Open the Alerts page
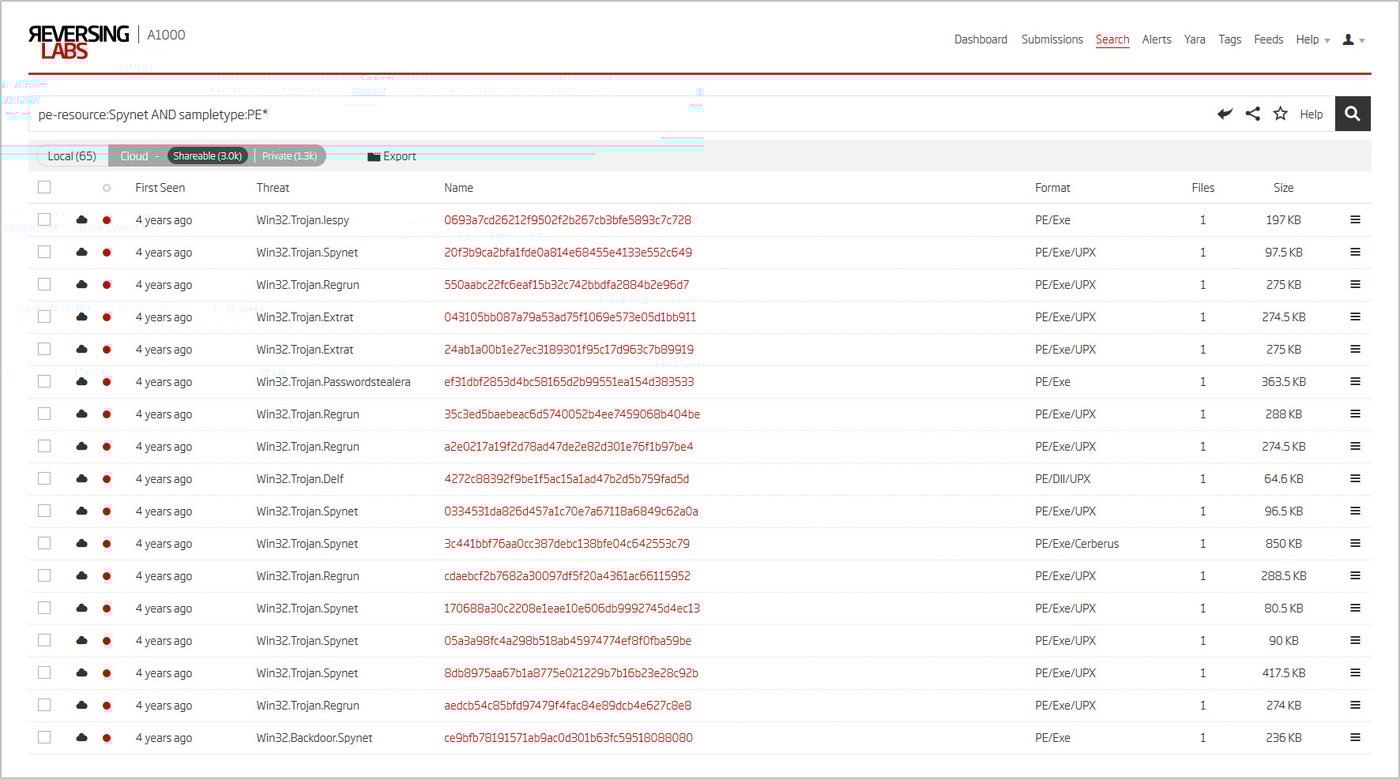This screenshot has height=779, width=1400. 1157,40
